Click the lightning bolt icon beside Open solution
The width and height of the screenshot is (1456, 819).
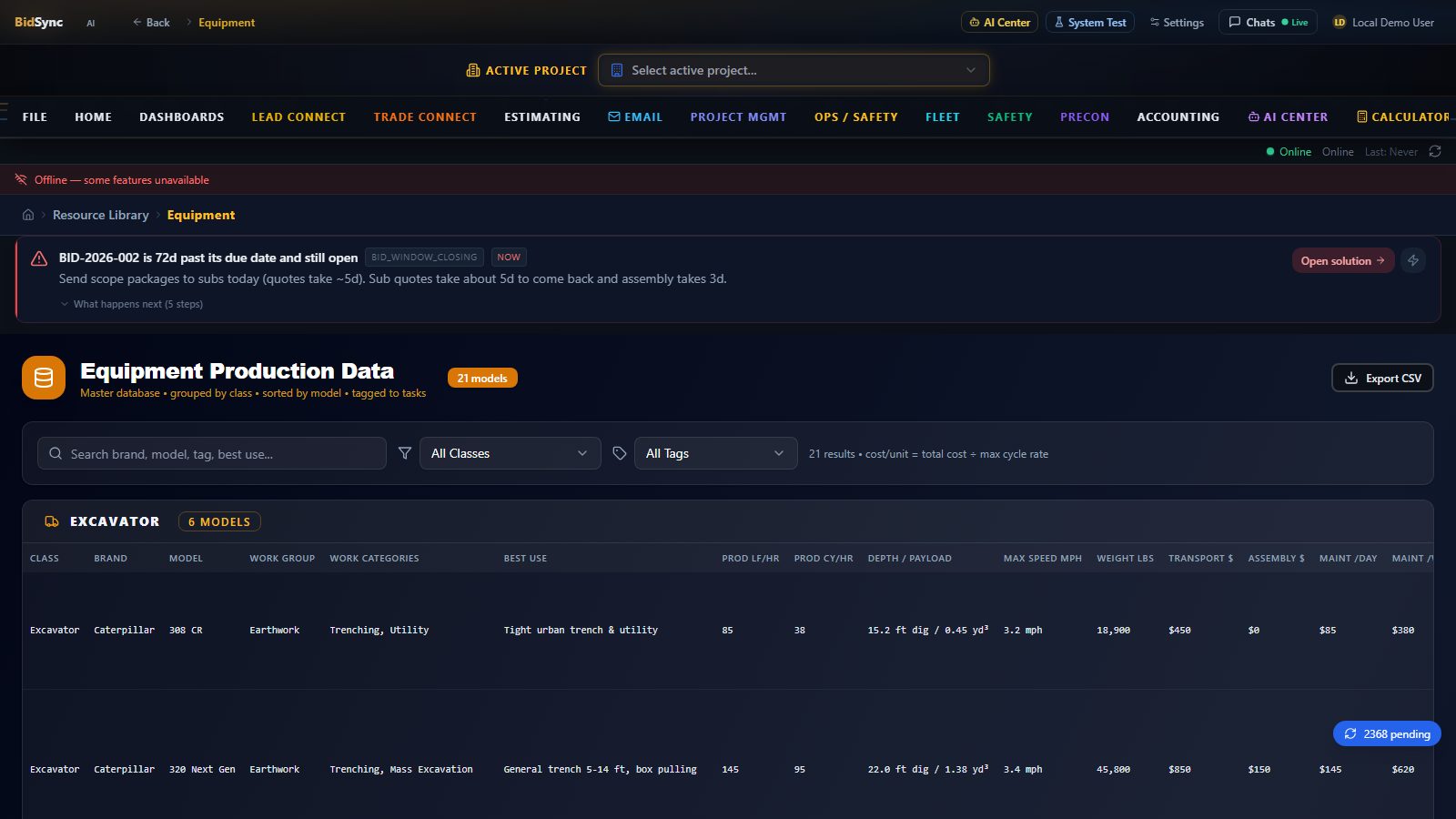1413,260
